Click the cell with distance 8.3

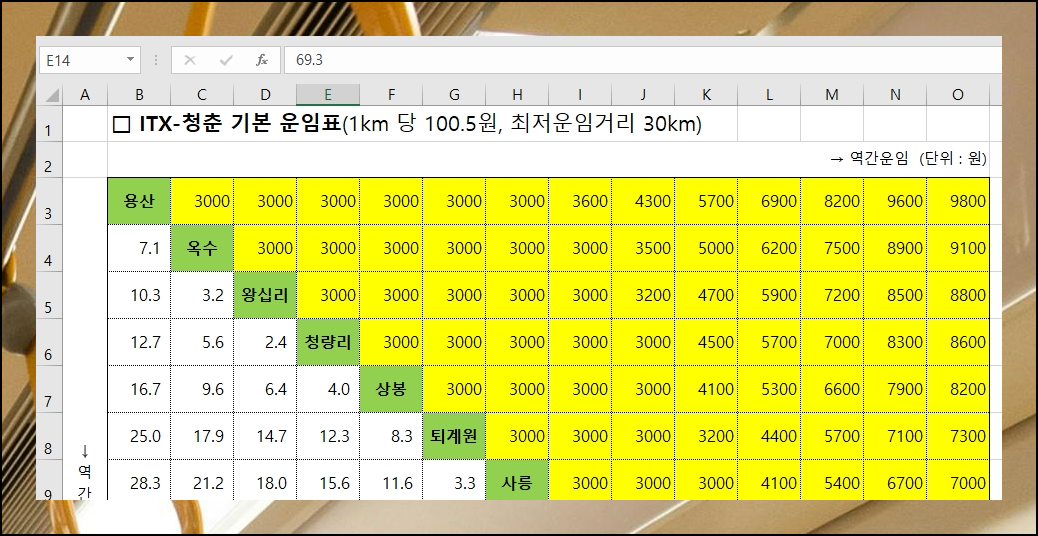(391, 436)
